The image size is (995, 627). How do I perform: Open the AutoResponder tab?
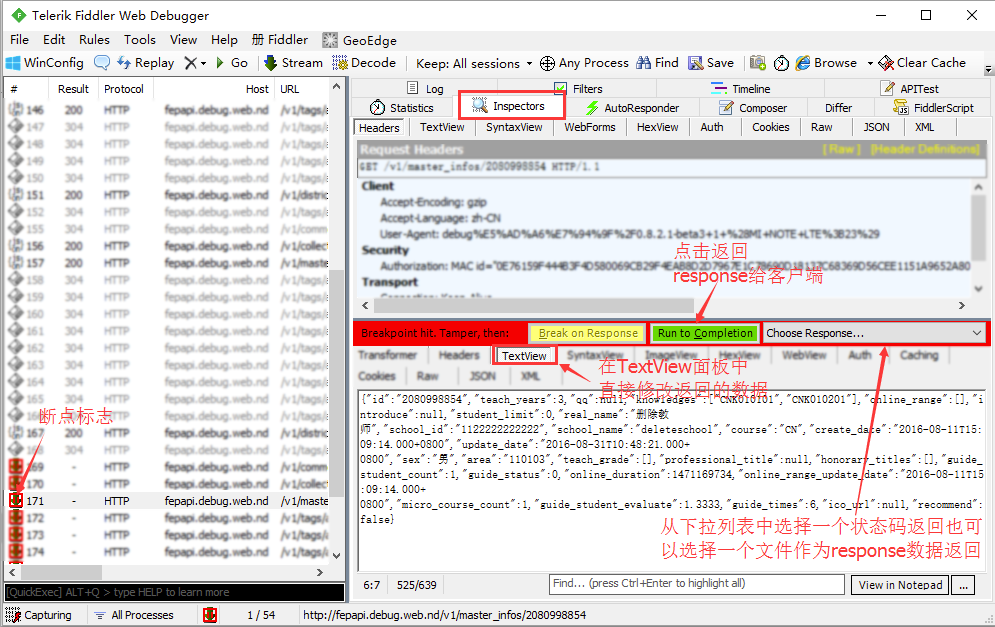(x=632, y=108)
